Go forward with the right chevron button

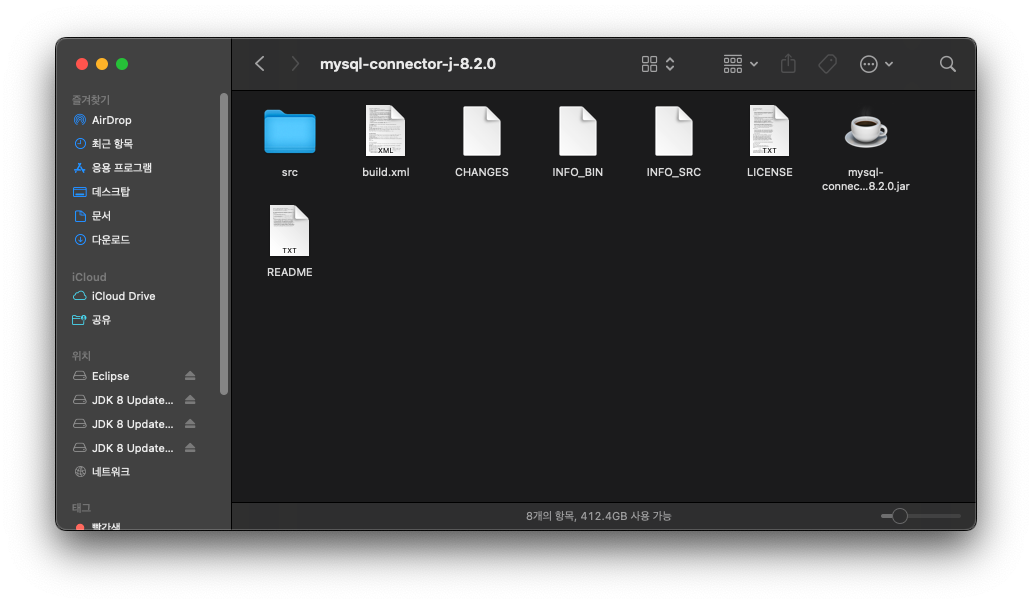tap(294, 64)
